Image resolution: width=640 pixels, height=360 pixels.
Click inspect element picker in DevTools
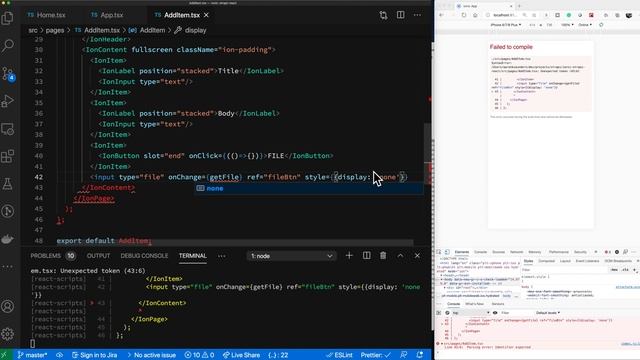pos(439,252)
